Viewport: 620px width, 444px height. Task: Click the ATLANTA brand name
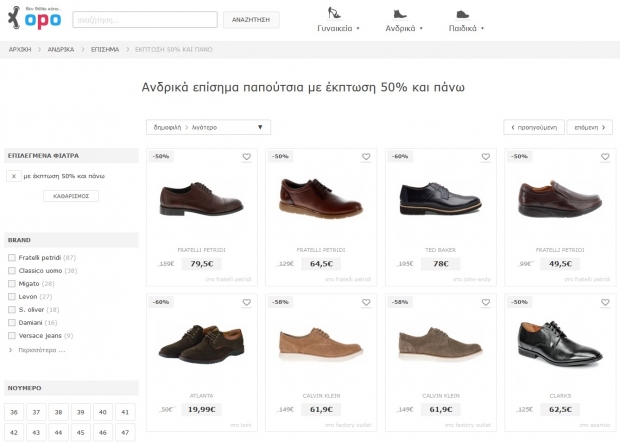tap(201, 395)
